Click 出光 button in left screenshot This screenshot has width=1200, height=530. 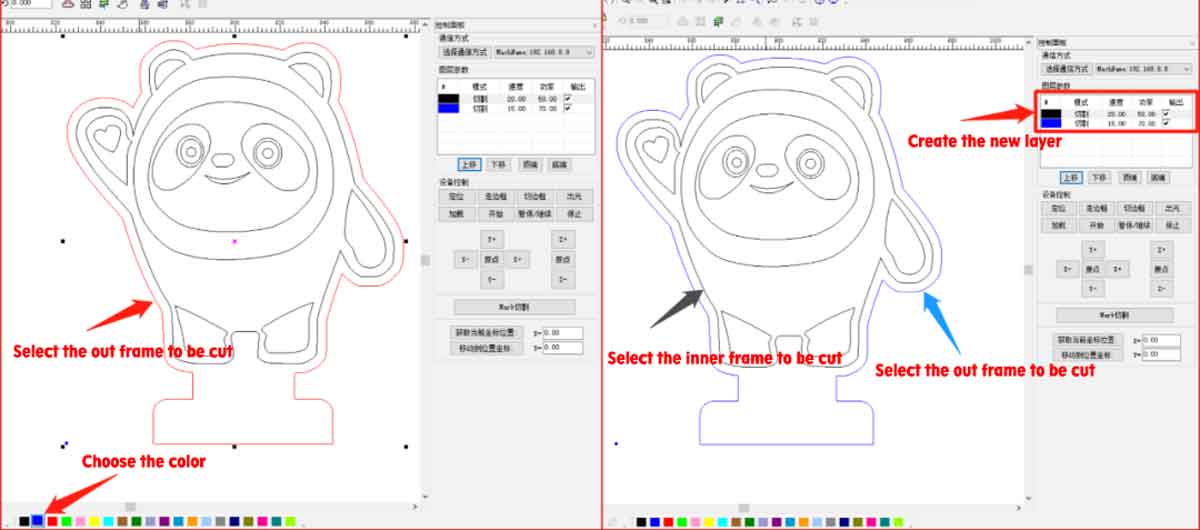(573, 196)
